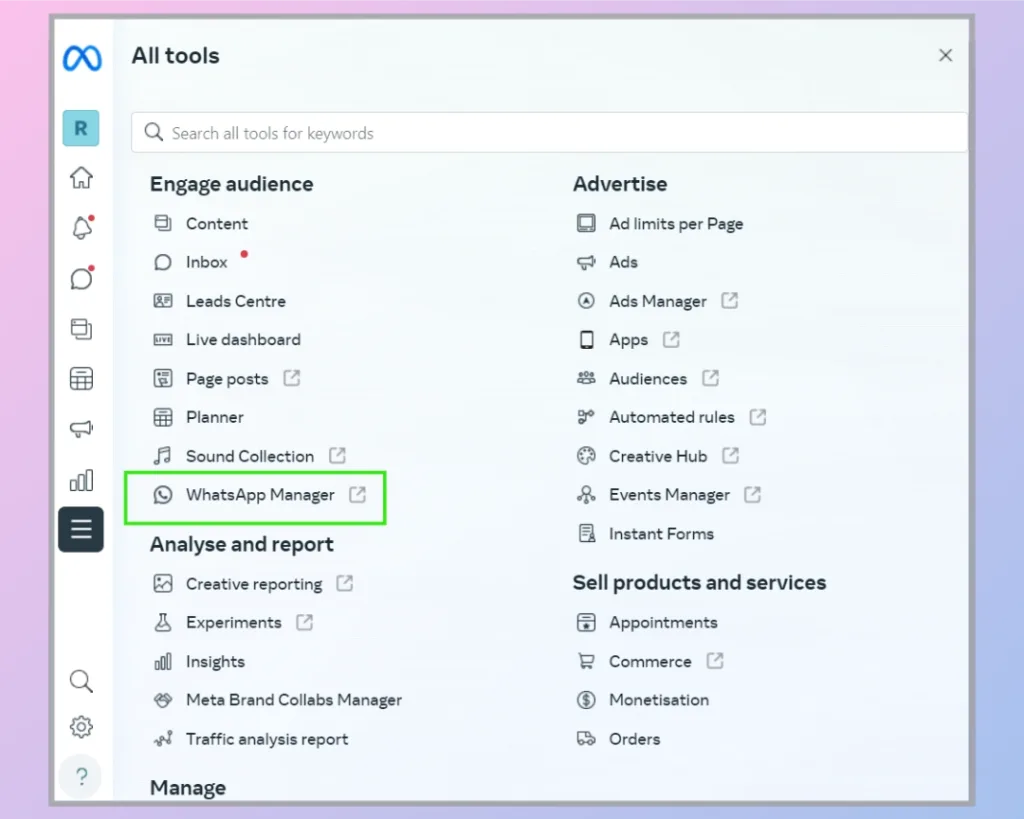Click the Events Manager icon
The image size is (1024, 819).
[x=586, y=495]
